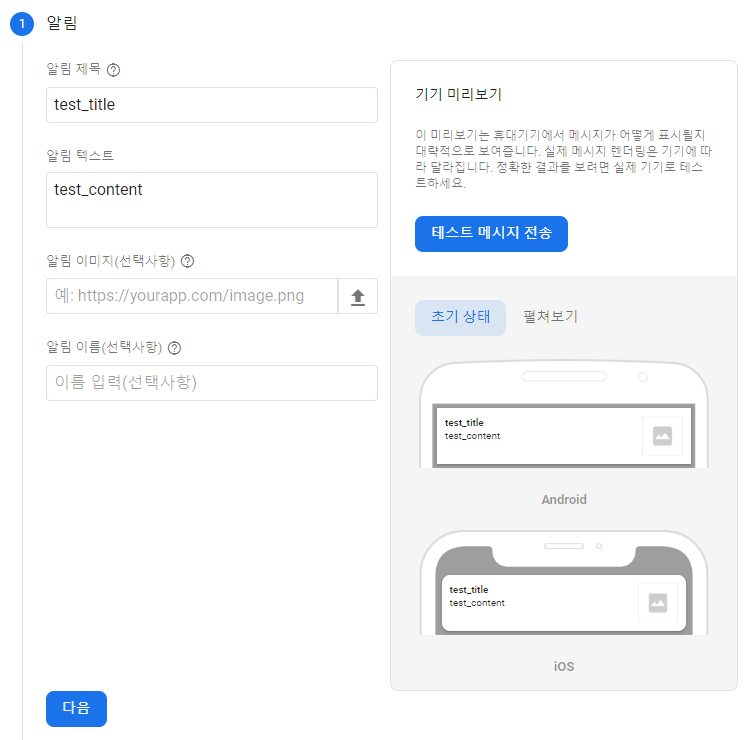Click the iOS notification preview card

click(564, 603)
